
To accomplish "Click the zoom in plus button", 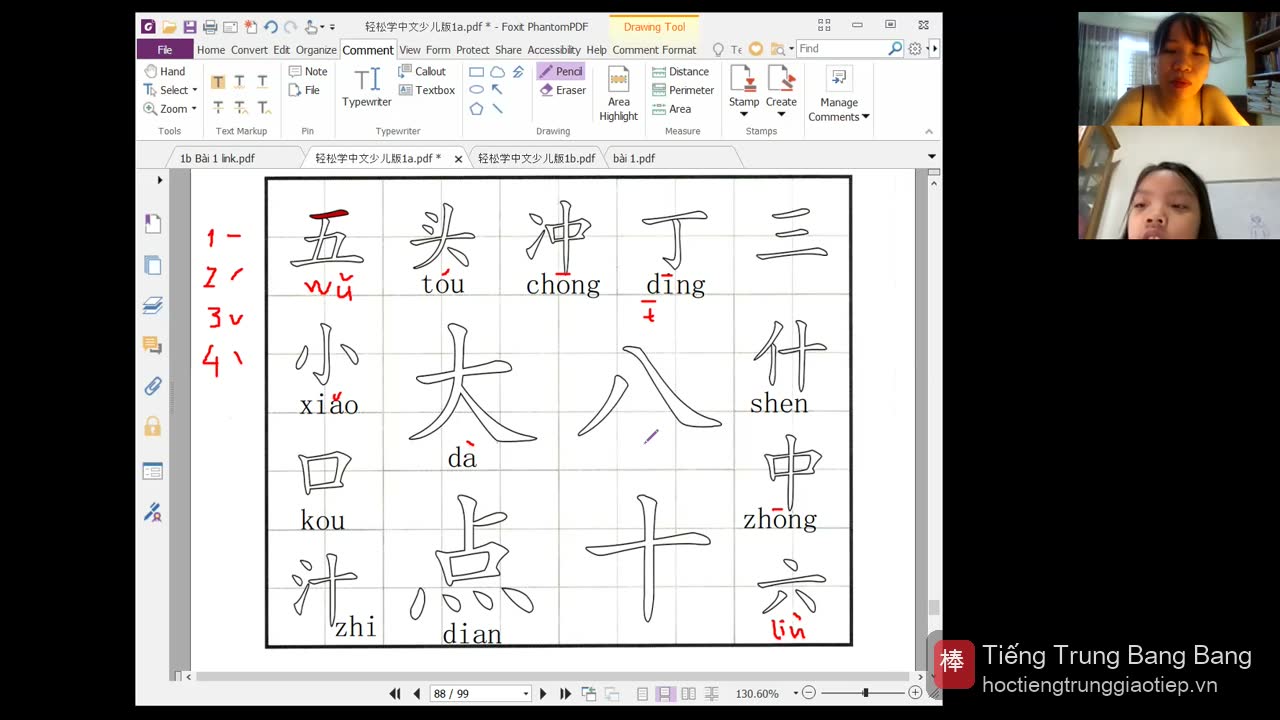I will pos(915,693).
